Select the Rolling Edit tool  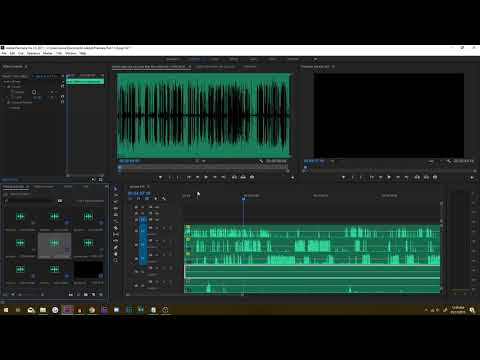point(116,208)
